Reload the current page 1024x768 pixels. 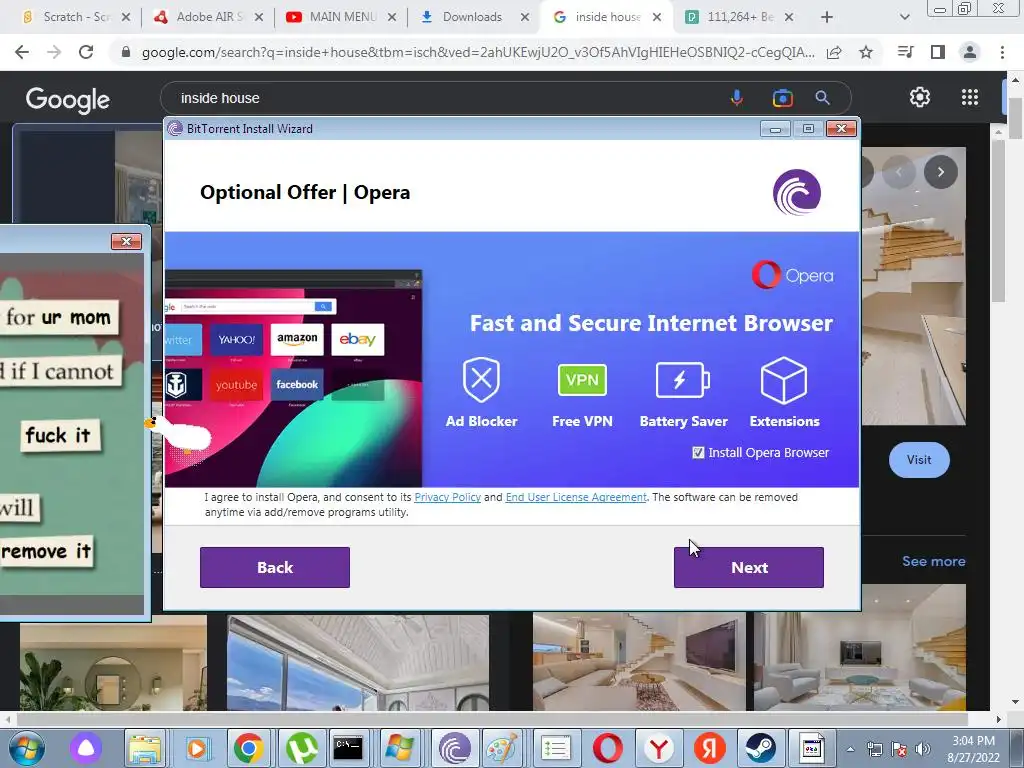pos(86,52)
